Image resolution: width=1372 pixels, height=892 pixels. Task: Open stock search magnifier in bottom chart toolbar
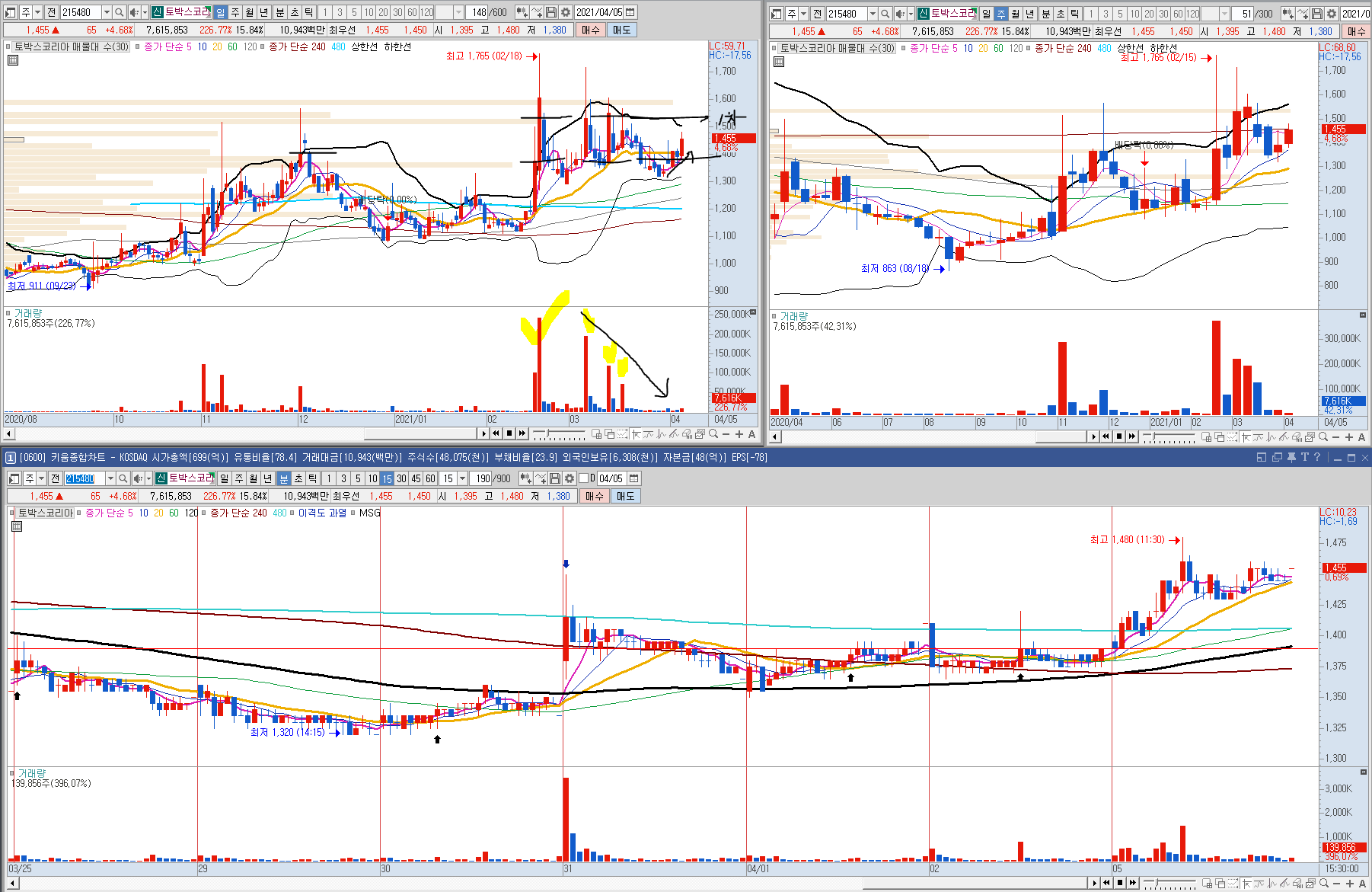coord(123,478)
